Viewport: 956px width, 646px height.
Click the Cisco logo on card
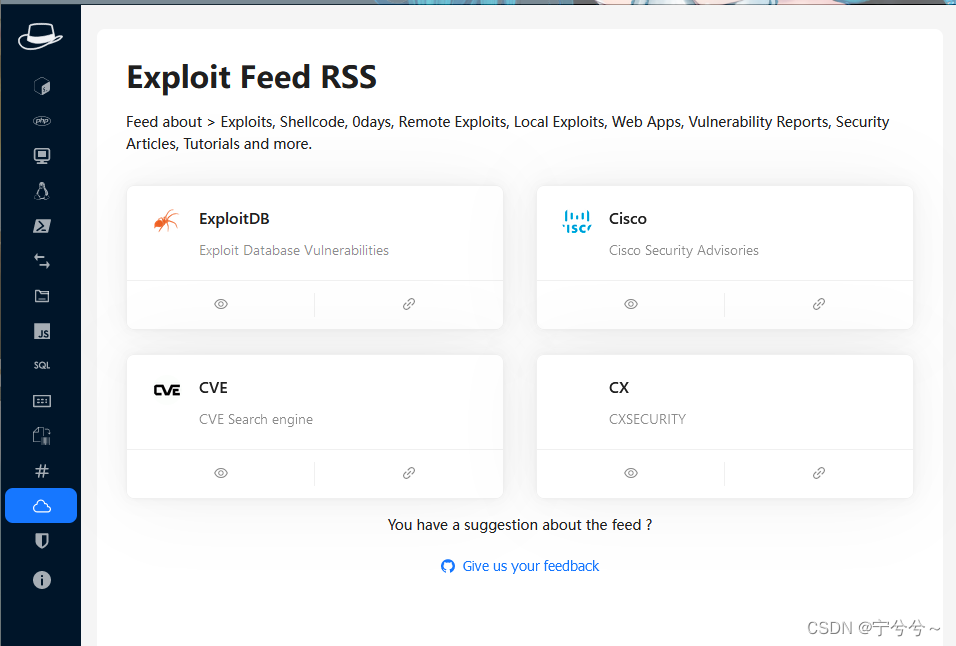coord(577,222)
